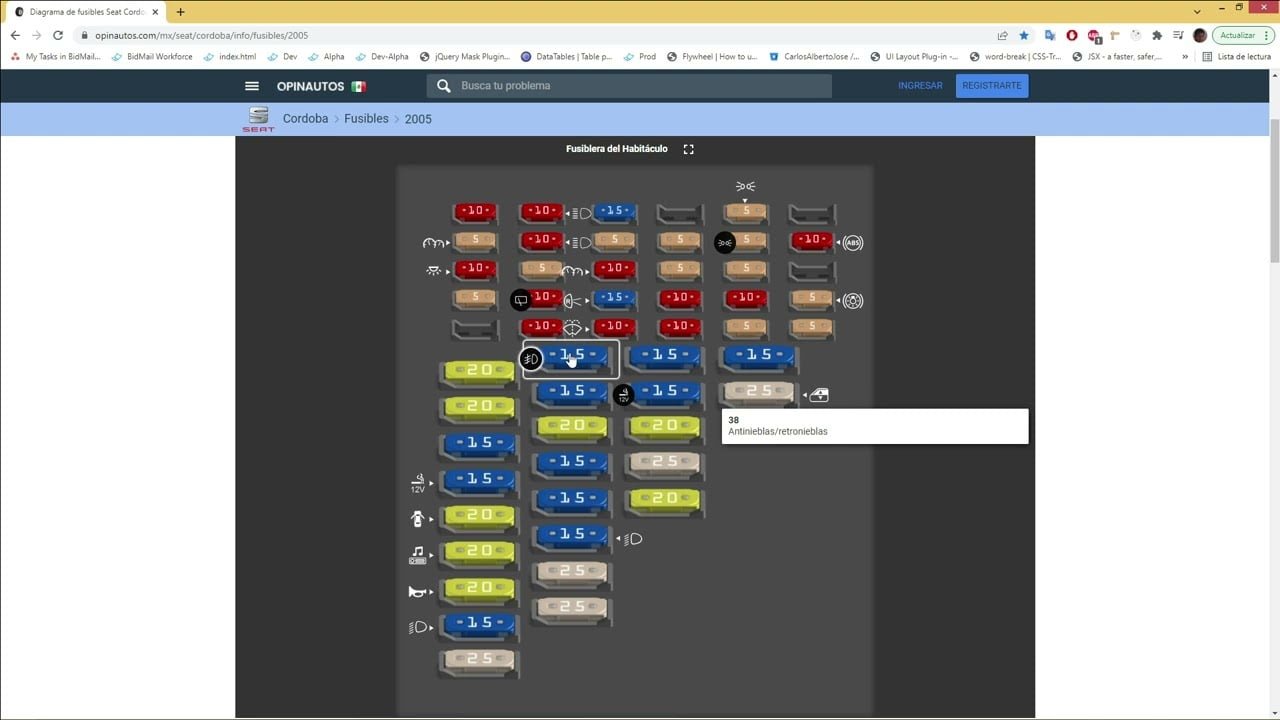Click the share page icon in address bar

coord(1002,35)
